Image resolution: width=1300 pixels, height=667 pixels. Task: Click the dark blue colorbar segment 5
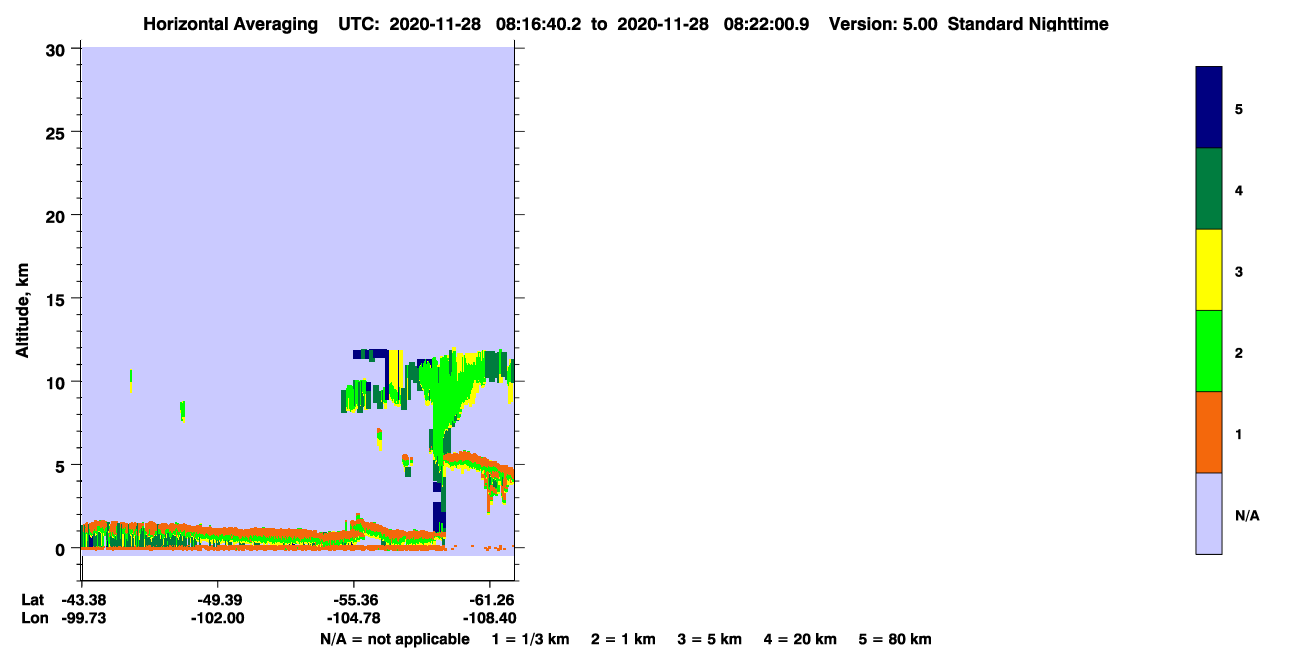[1208, 107]
